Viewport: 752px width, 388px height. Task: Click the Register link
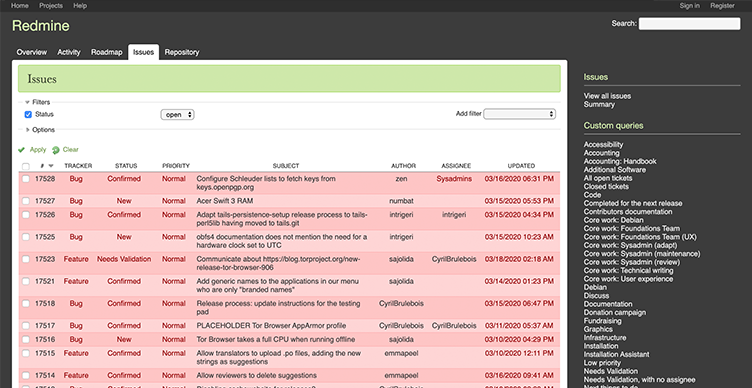(722, 6)
